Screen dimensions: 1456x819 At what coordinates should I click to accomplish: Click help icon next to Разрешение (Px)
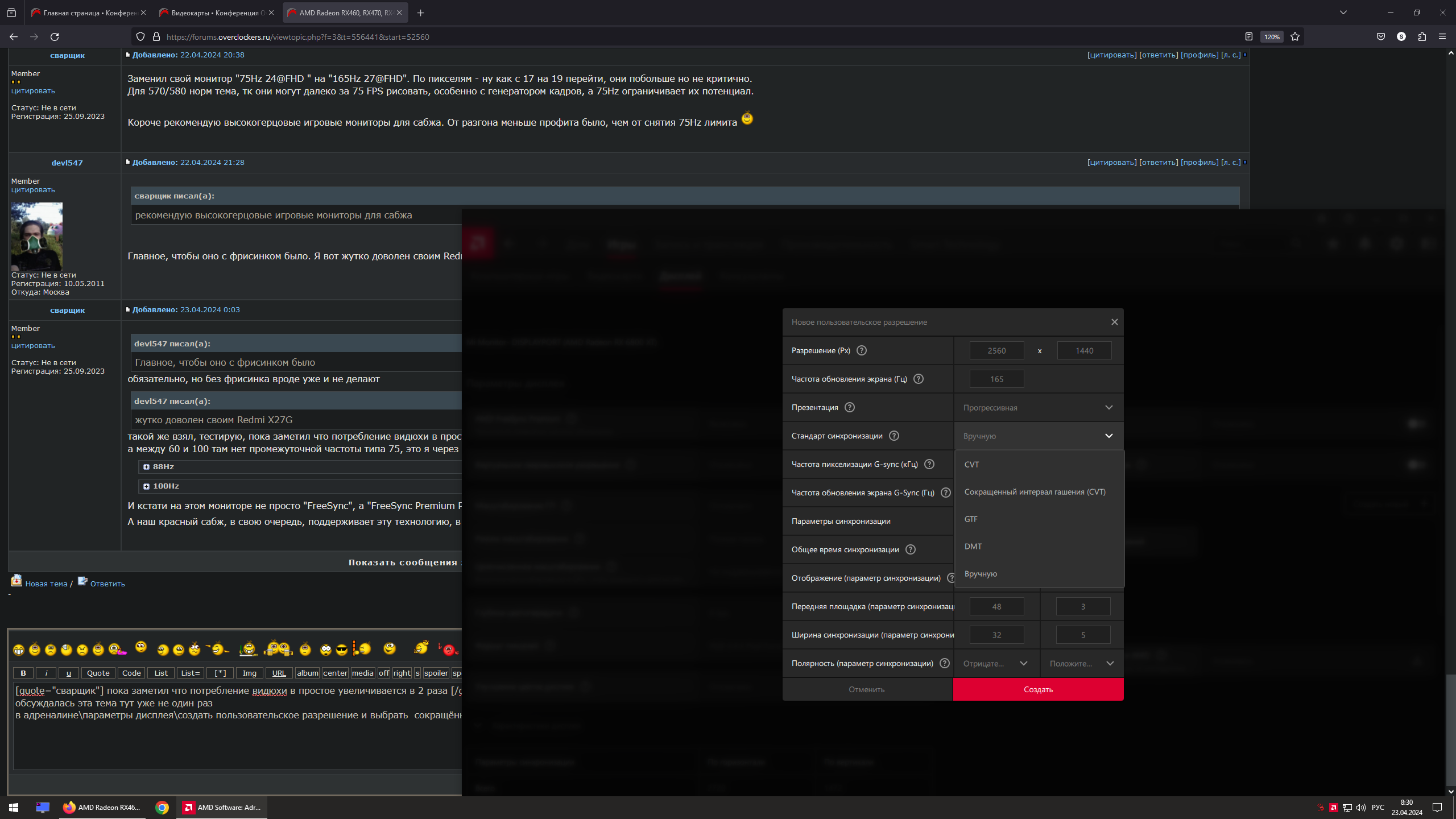[862, 350]
